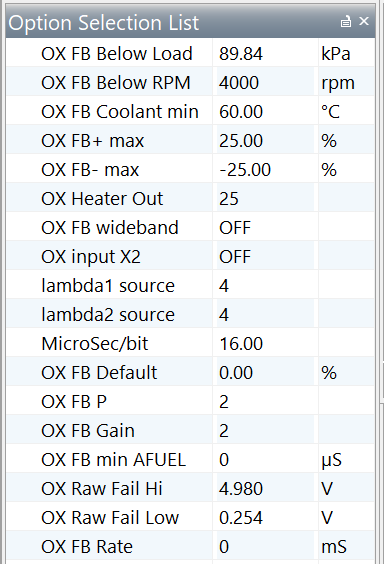Open the lambda1 source value selector
This screenshot has width=384, height=564.
point(265,286)
